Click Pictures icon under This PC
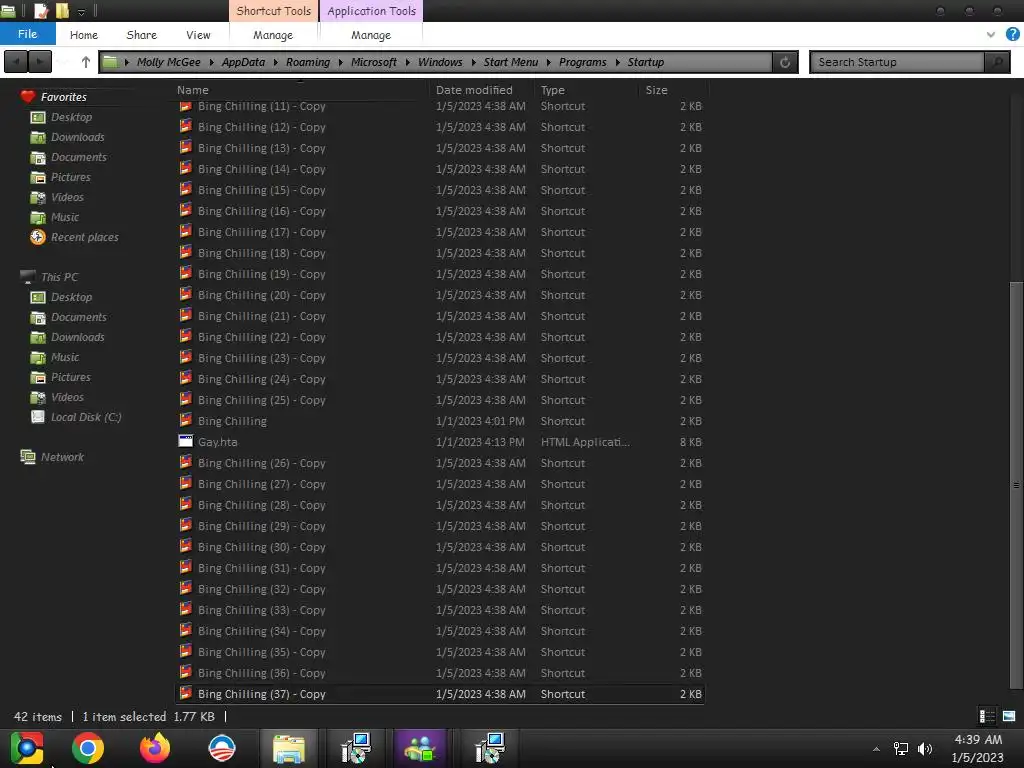 [38, 377]
